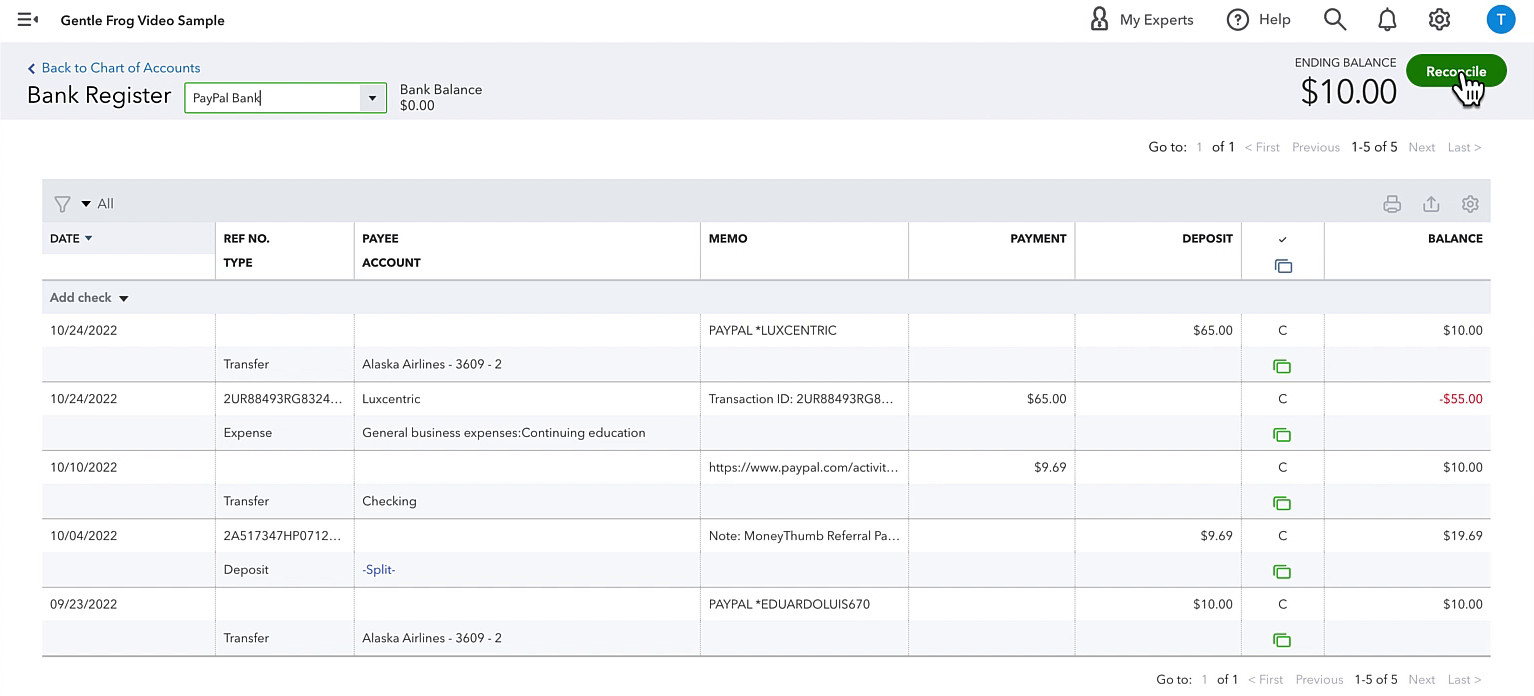Open My Experts person icon
Image resolution: width=1534 pixels, height=696 pixels.
(1099, 20)
